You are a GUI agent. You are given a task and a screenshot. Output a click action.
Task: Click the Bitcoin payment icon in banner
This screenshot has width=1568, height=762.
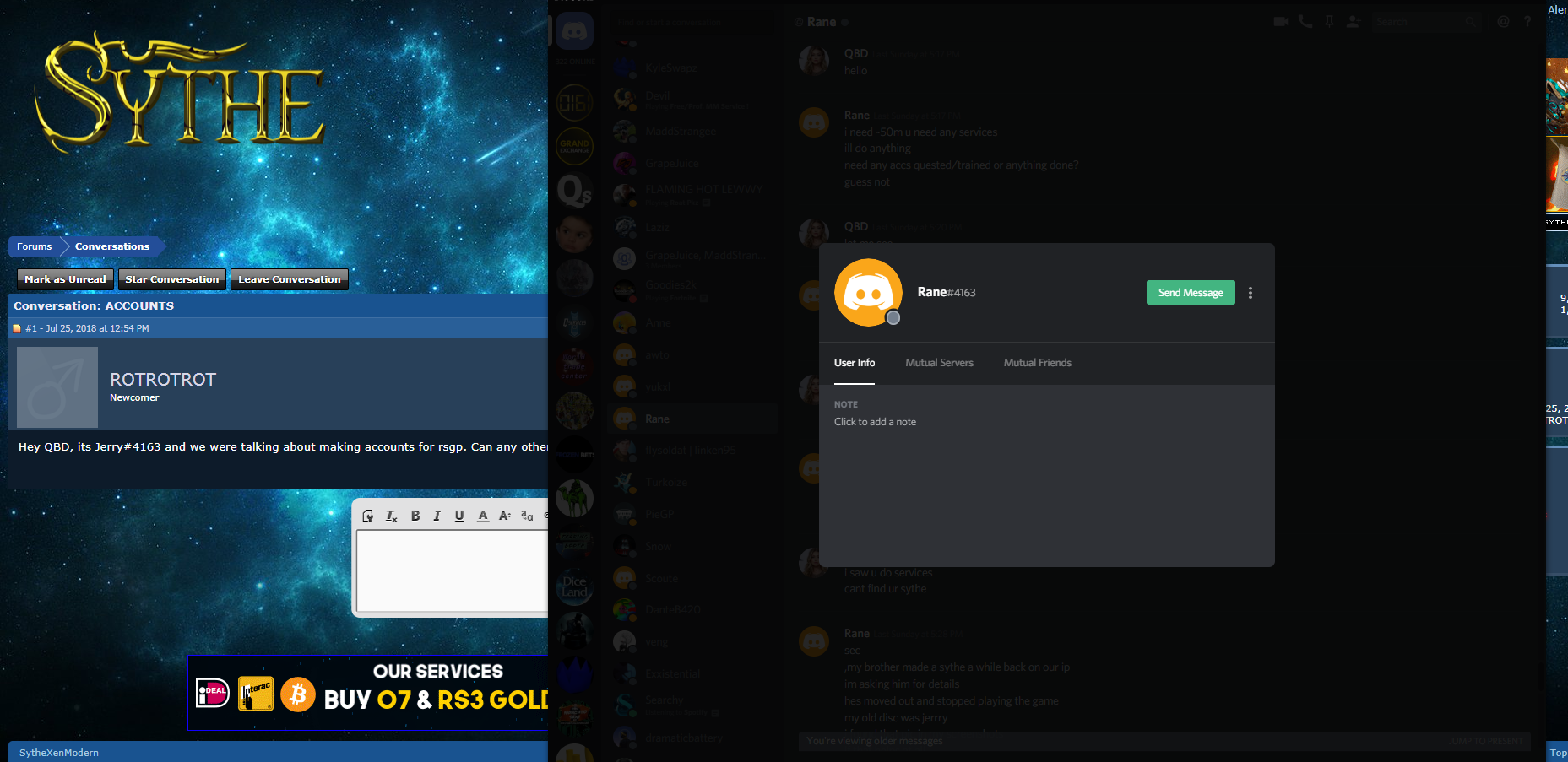pos(298,694)
